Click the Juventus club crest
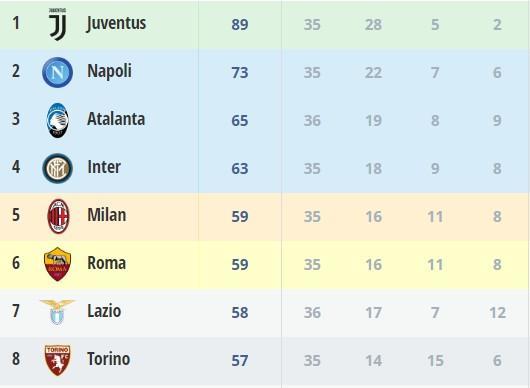 pos(57,25)
